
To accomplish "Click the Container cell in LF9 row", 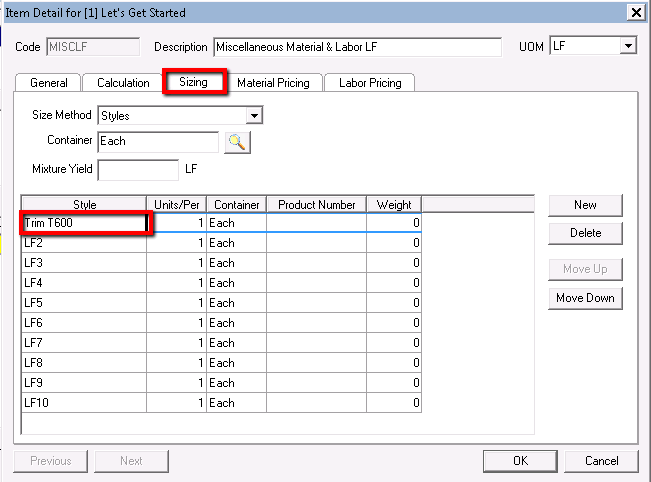I will tap(236, 382).
